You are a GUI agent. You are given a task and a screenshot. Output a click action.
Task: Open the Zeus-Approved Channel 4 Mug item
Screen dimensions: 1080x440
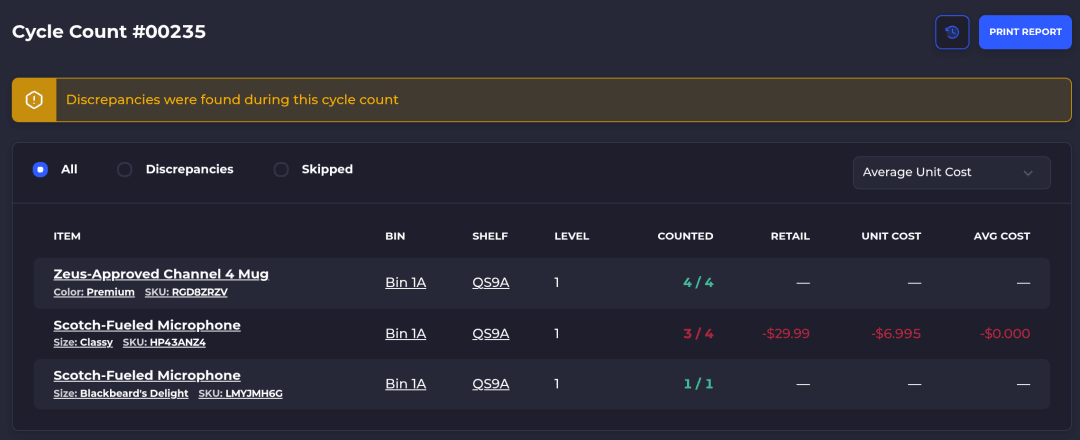[161, 274]
